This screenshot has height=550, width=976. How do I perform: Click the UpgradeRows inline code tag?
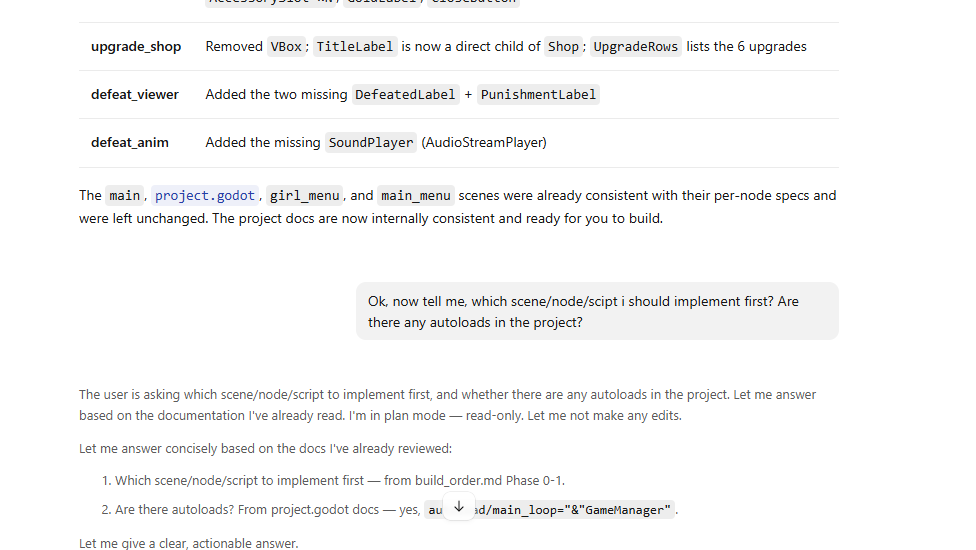pos(636,47)
